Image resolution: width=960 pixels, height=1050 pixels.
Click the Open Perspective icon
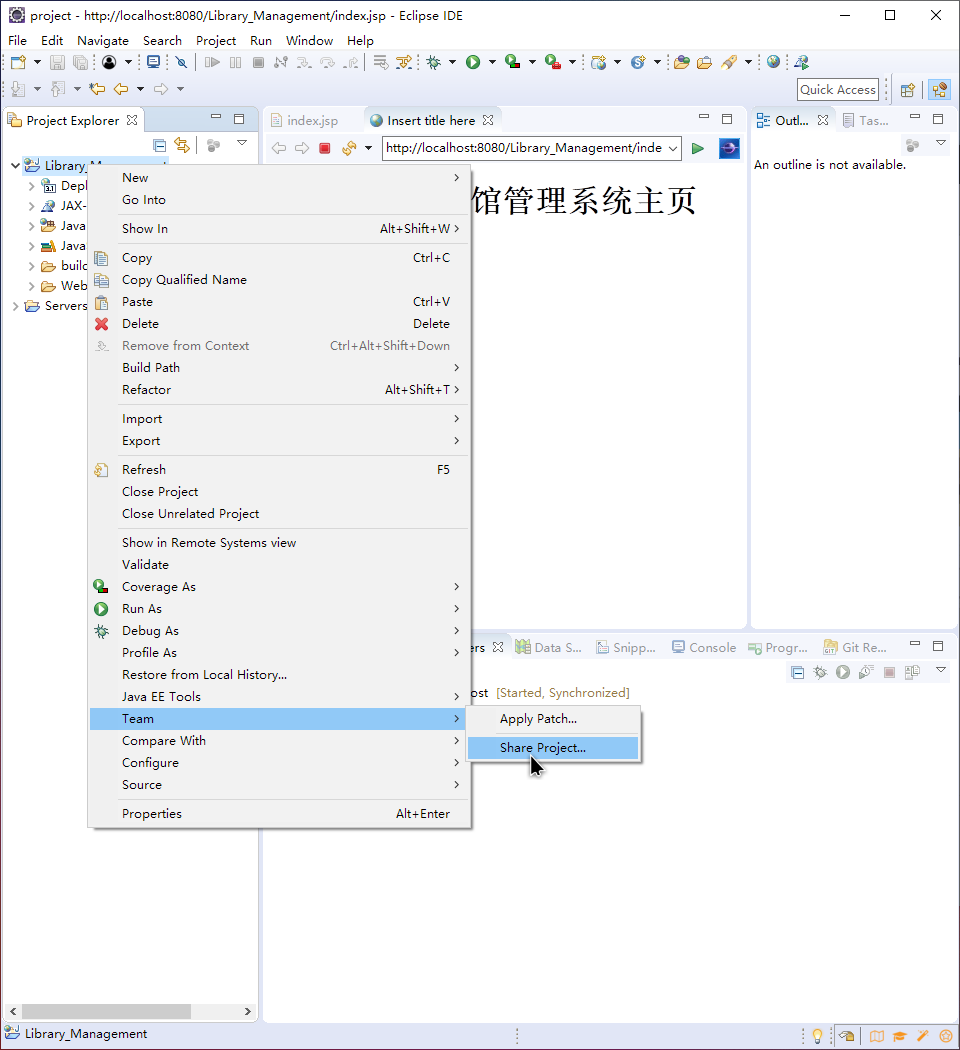point(908,90)
